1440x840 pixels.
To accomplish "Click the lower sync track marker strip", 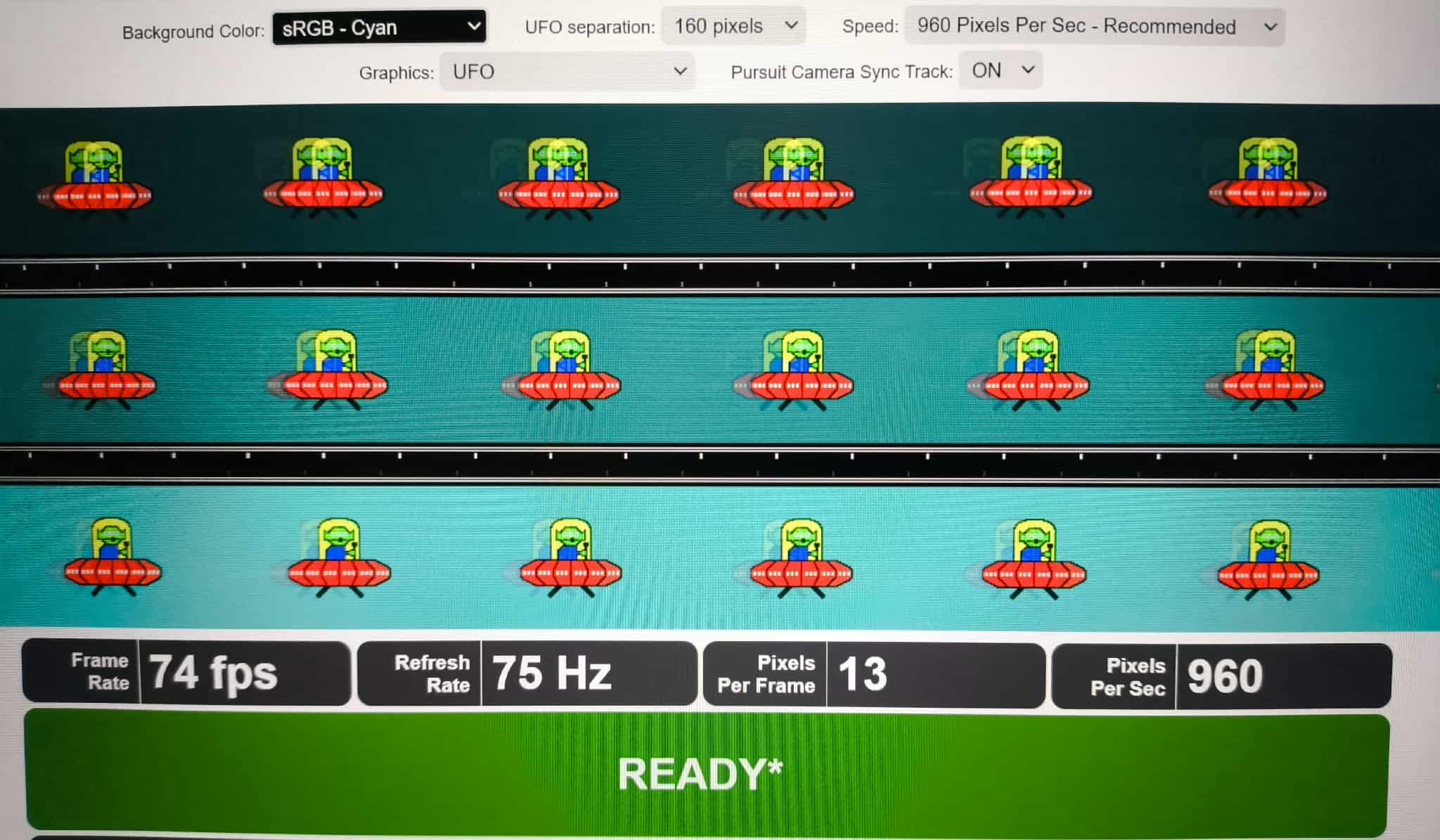I will pyautogui.click(x=720, y=465).
